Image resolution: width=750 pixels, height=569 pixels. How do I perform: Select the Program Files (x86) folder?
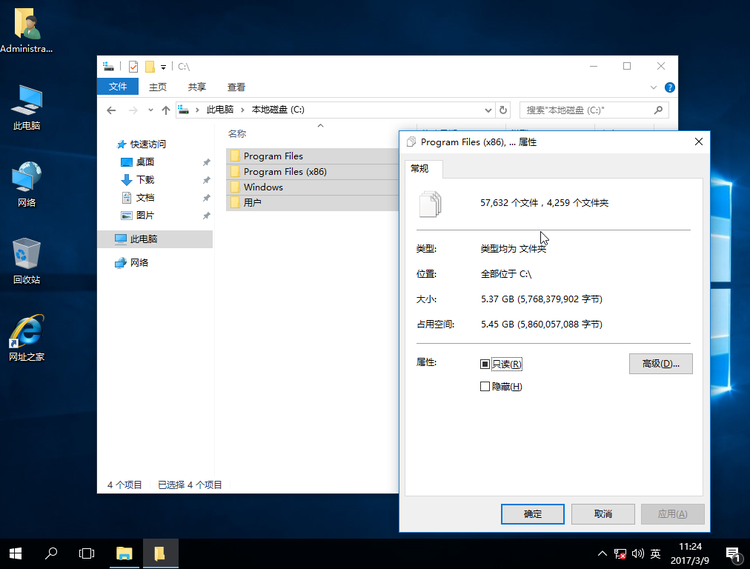(313, 172)
